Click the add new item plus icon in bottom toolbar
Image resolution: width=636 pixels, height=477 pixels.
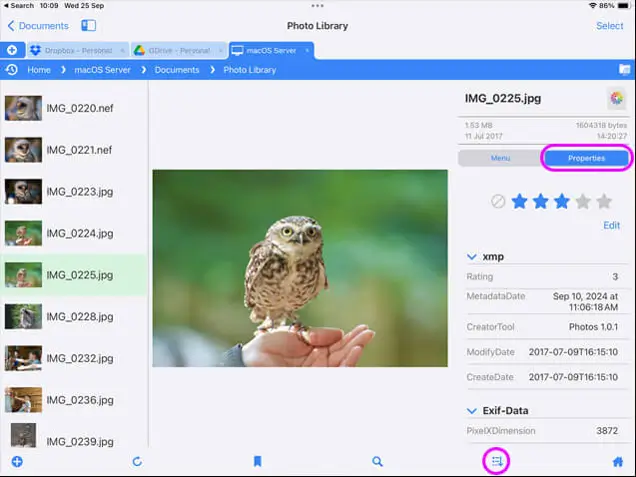tap(16, 461)
